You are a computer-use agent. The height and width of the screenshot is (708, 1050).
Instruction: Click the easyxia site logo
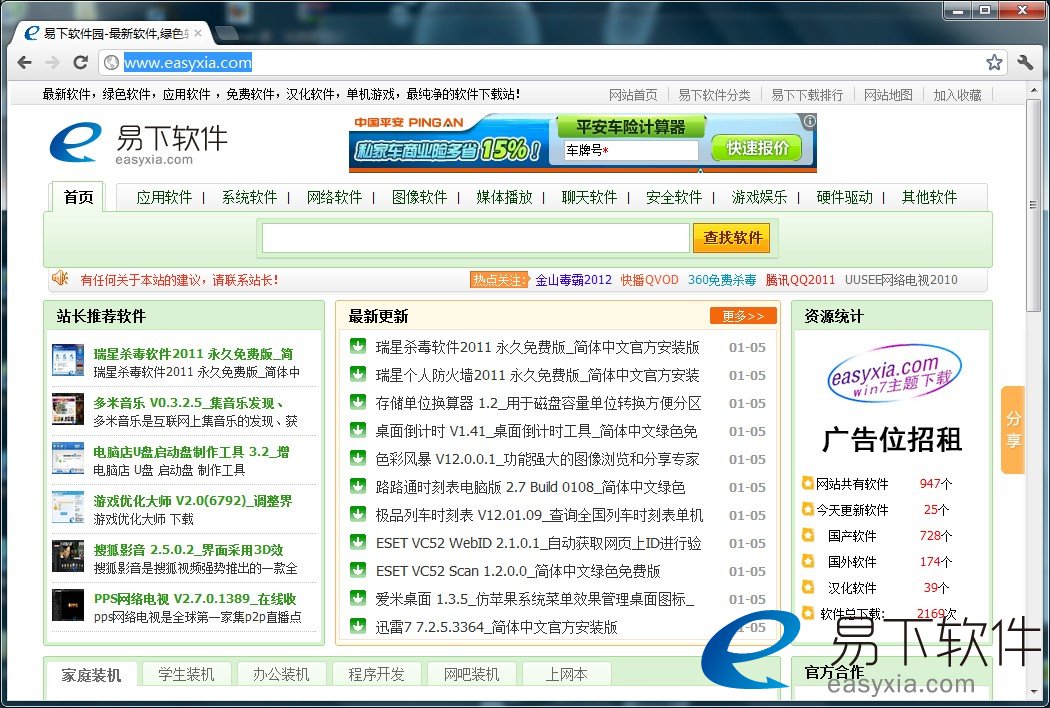point(138,144)
